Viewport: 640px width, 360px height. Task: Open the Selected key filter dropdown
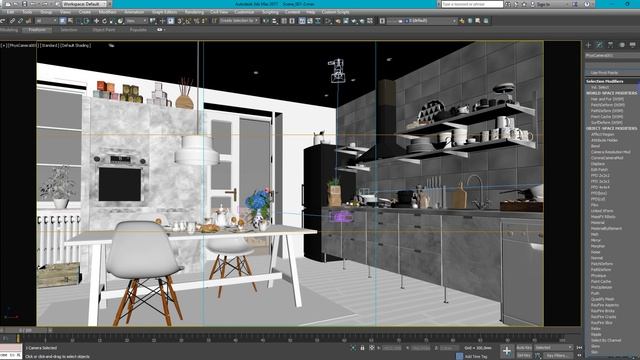pyautogui.click(x=554, y=348)
